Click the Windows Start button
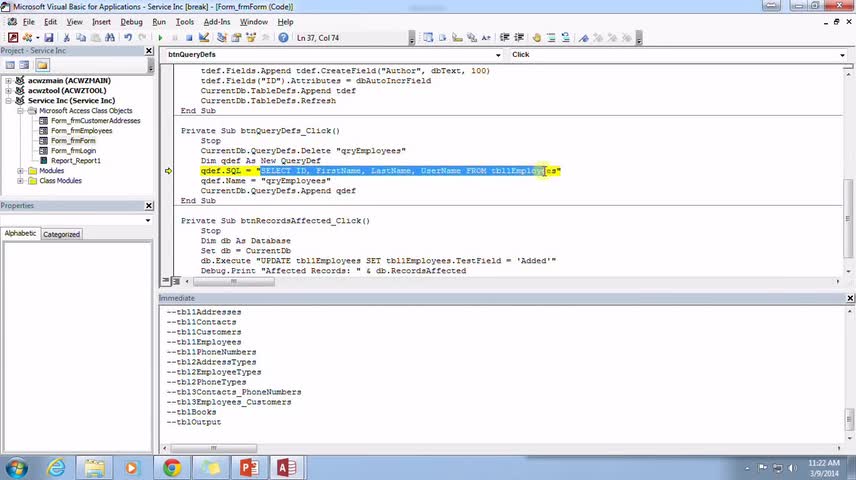856x480 pixels. point(16,468)
